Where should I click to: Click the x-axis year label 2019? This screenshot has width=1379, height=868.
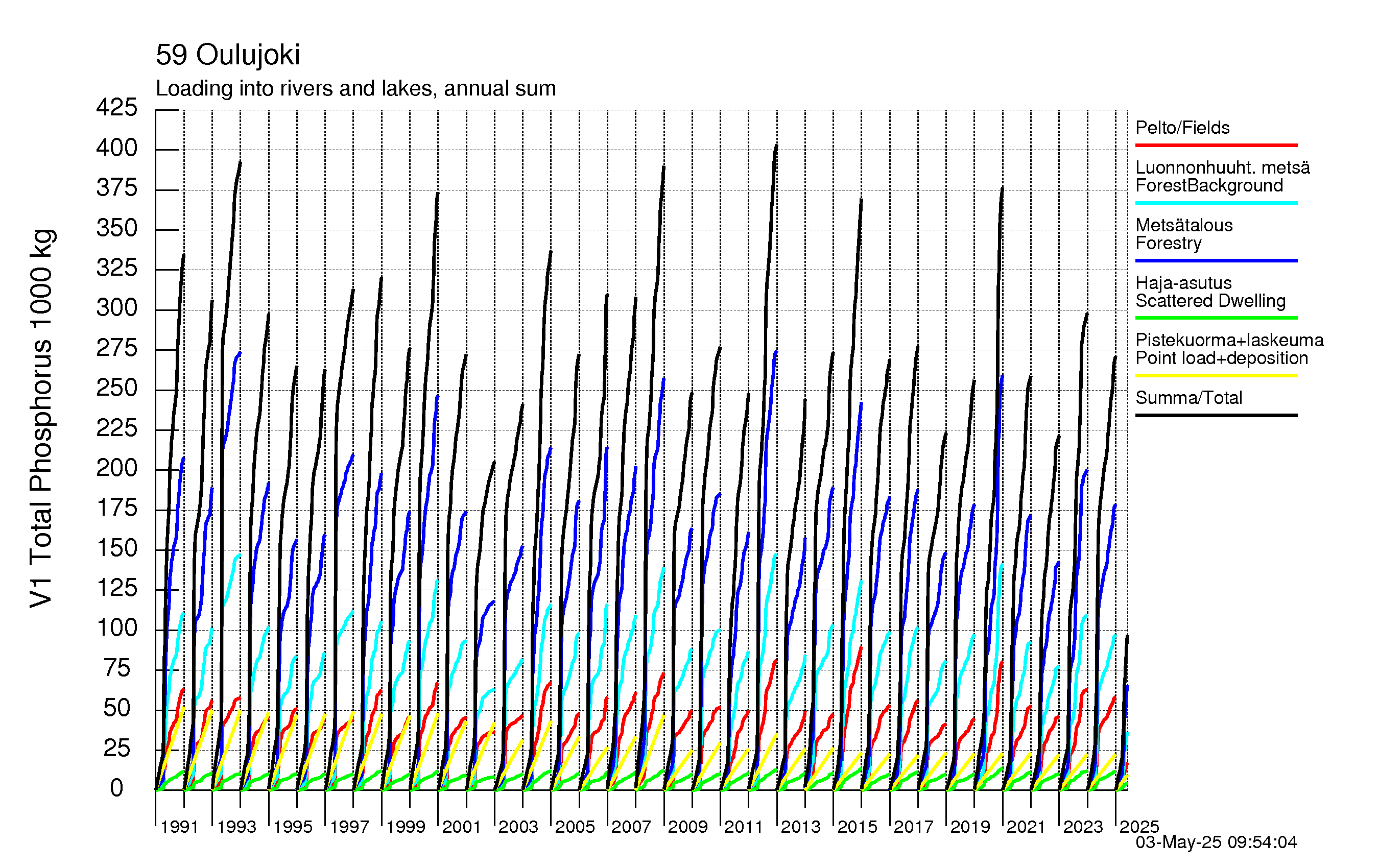(x=970, y=827)
